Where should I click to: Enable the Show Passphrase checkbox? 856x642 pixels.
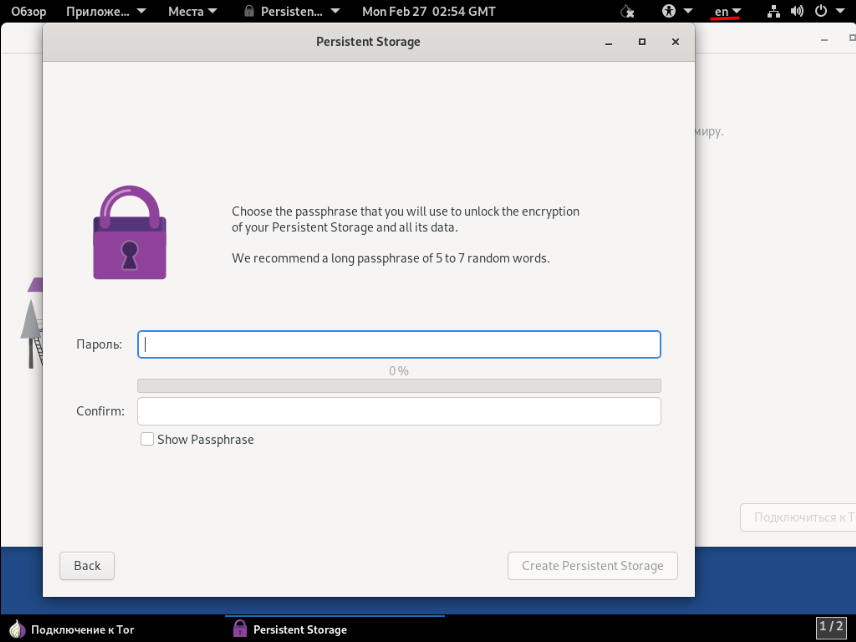(148, 439)
